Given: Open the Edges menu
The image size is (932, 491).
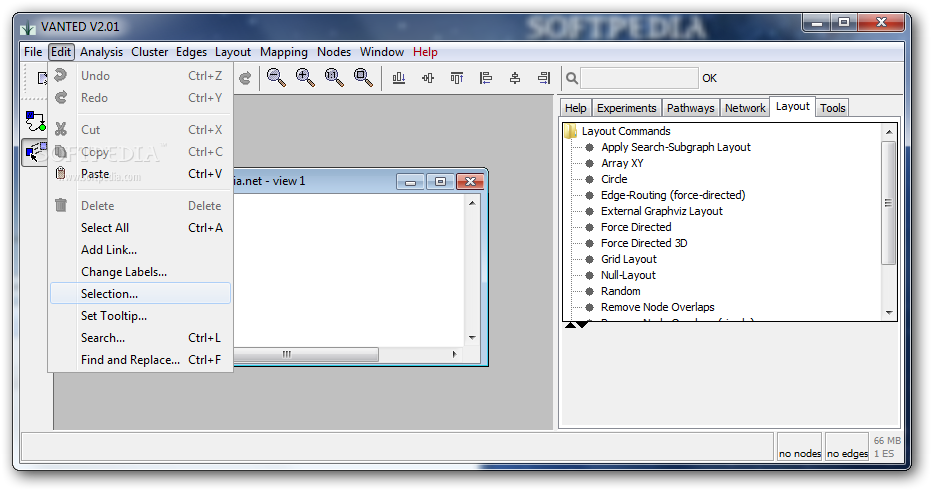Looking at the screenshot, I should coord(191,52).
